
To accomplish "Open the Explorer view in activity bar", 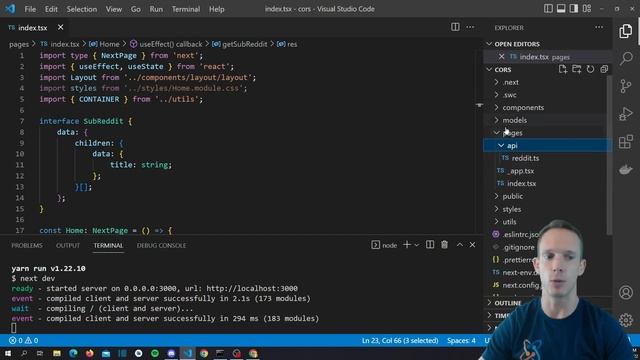I will 625,31.
